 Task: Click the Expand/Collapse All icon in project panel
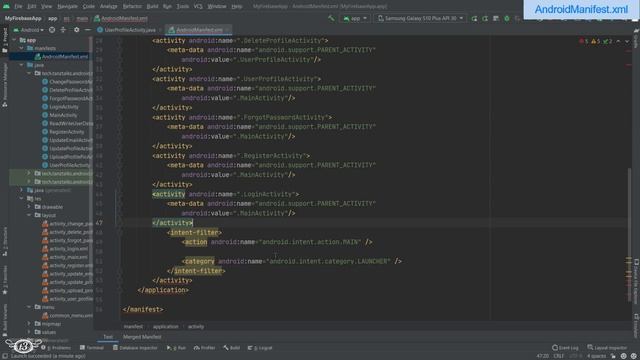click(63, 30)
